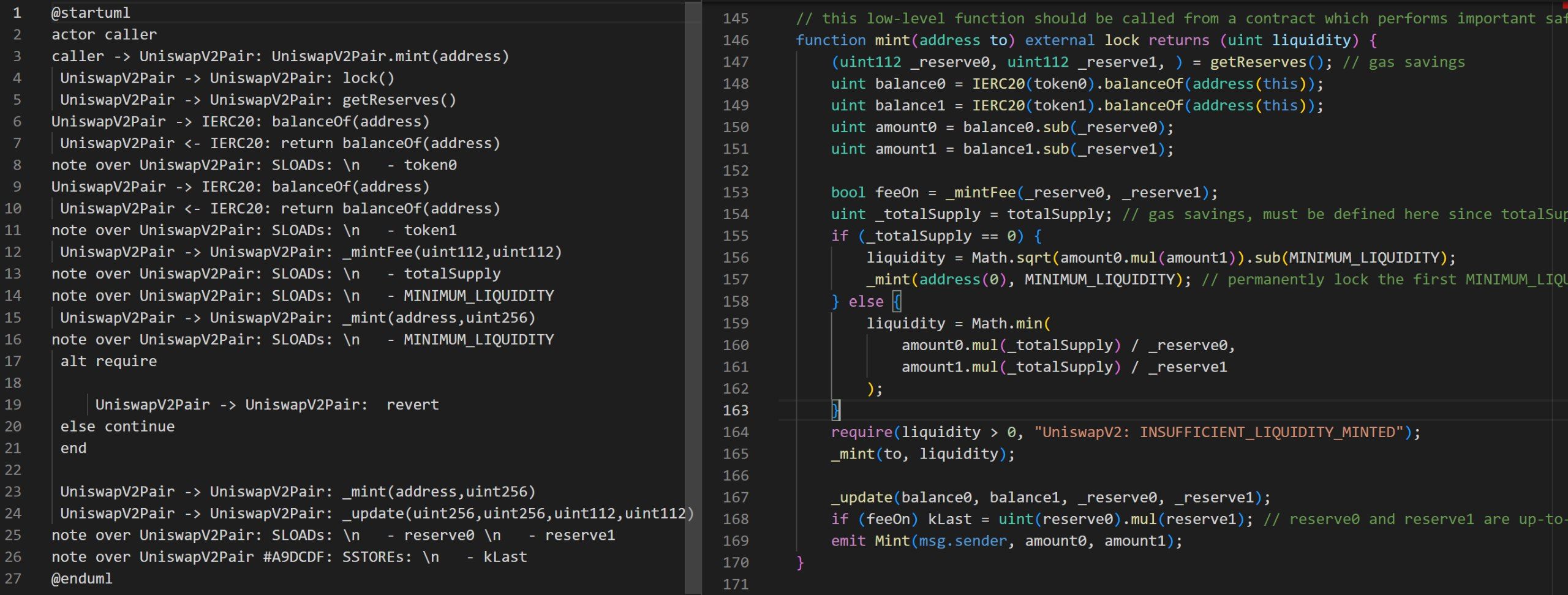Click '_mint(address,uint256)' on line 23
This screenshot has height=595, width=1568.
tap(439, 492)
